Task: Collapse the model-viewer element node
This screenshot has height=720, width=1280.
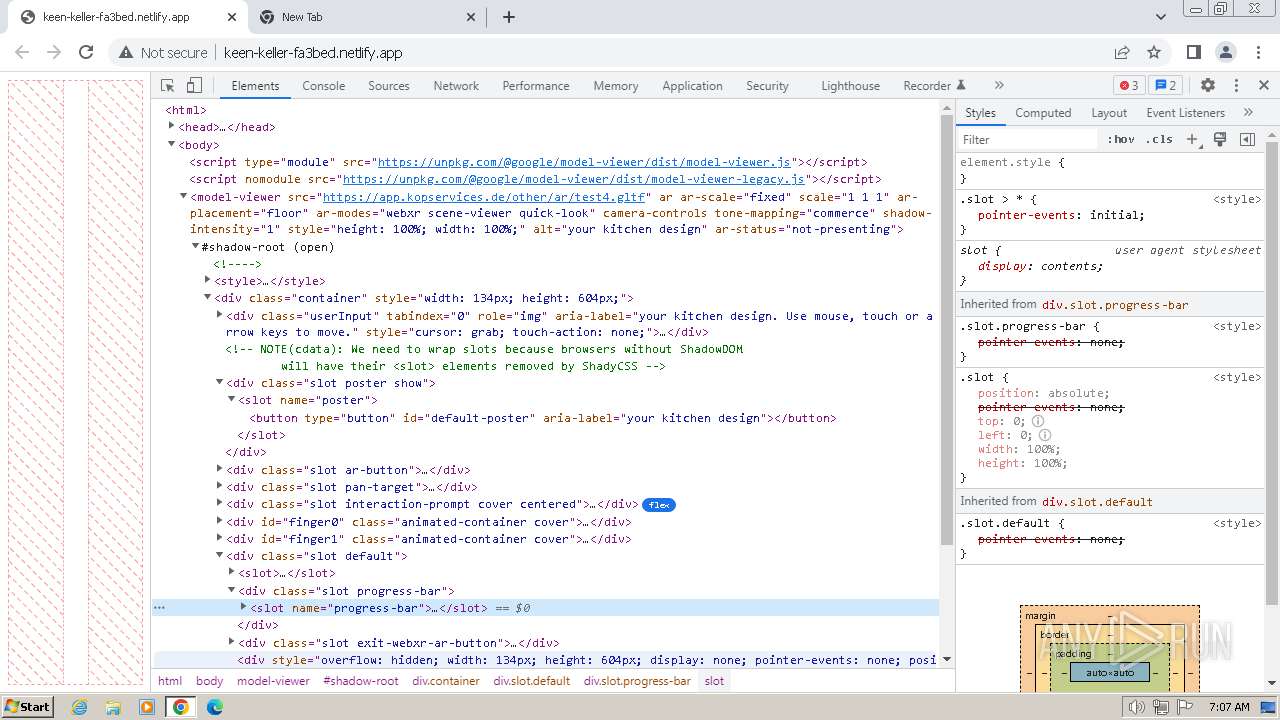Action: (x=184, y=196)
